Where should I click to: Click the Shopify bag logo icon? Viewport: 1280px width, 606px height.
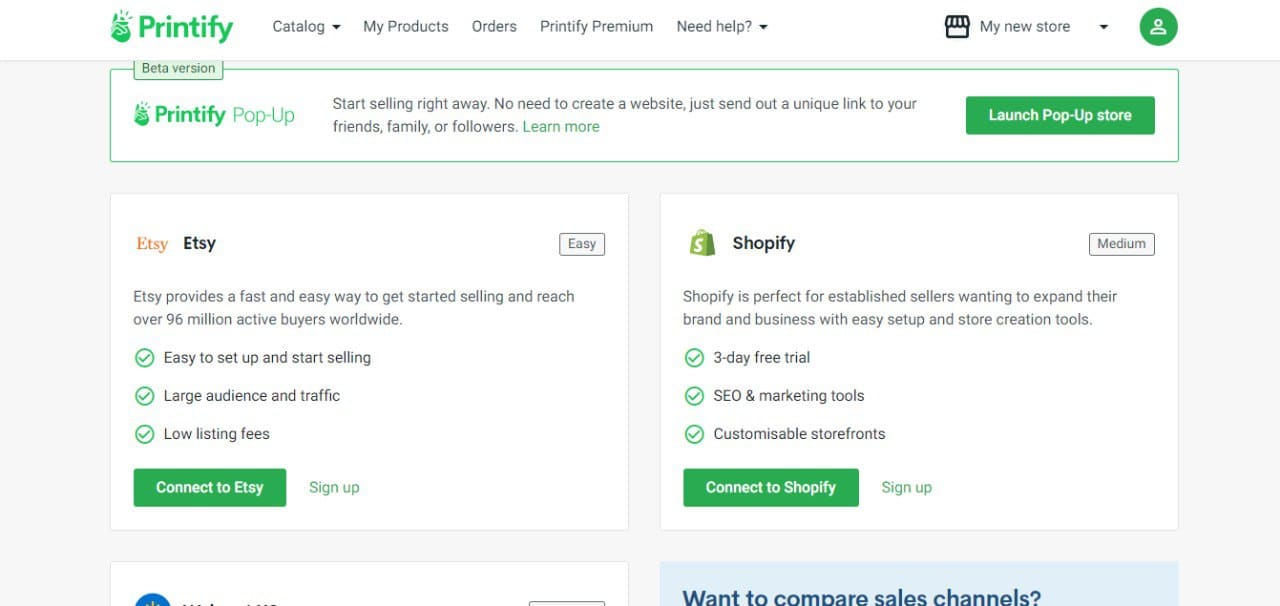click(702, 243)
